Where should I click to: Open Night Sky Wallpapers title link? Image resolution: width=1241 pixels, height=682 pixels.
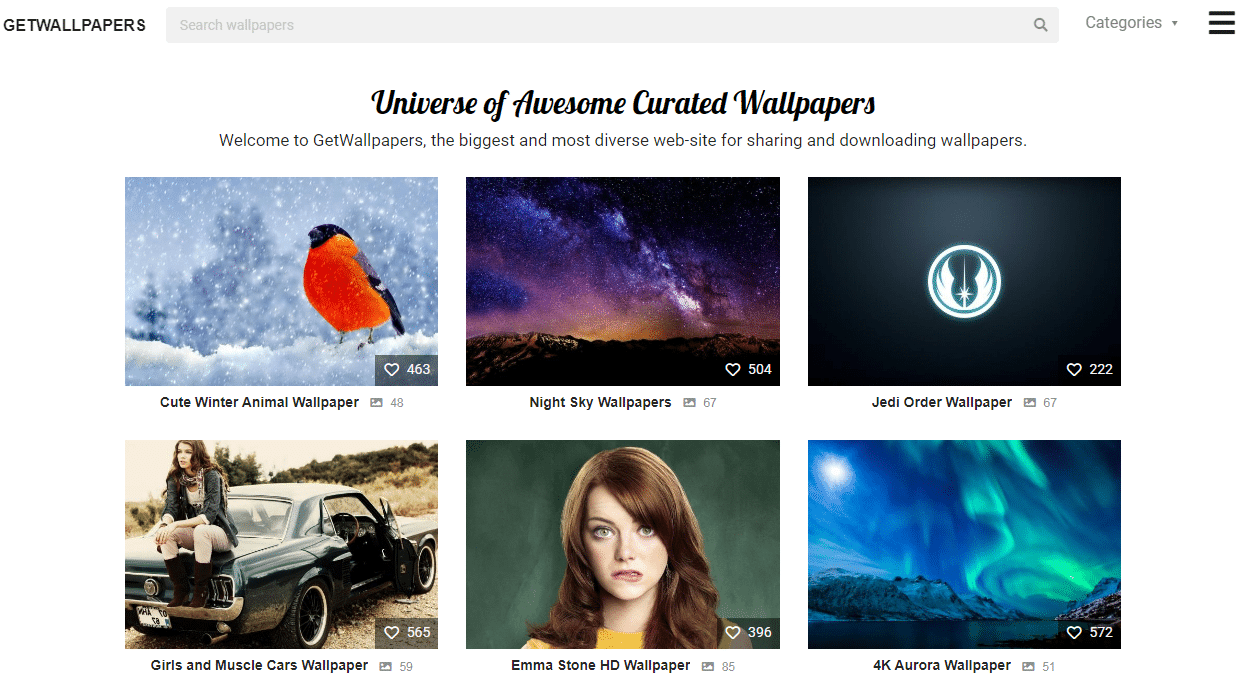click(x=600, y=402)
